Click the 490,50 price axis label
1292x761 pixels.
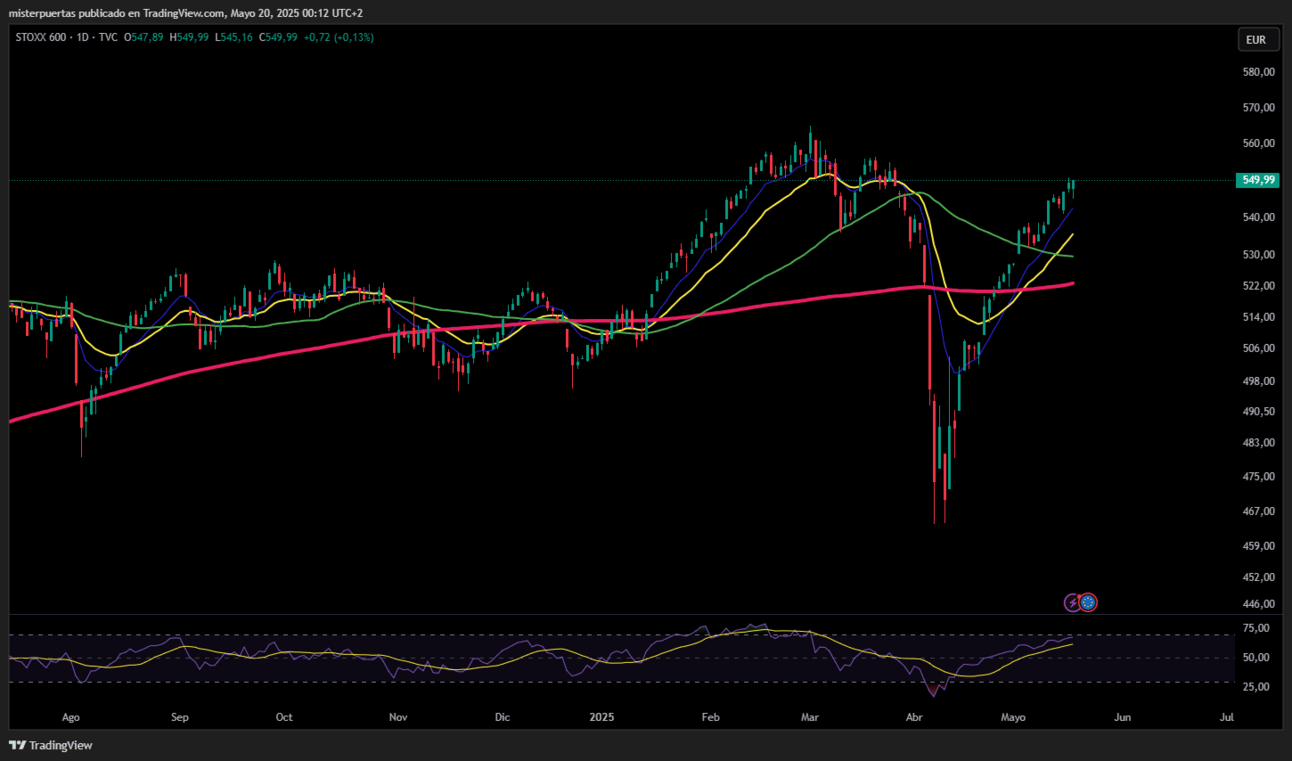pos(1258,411)
